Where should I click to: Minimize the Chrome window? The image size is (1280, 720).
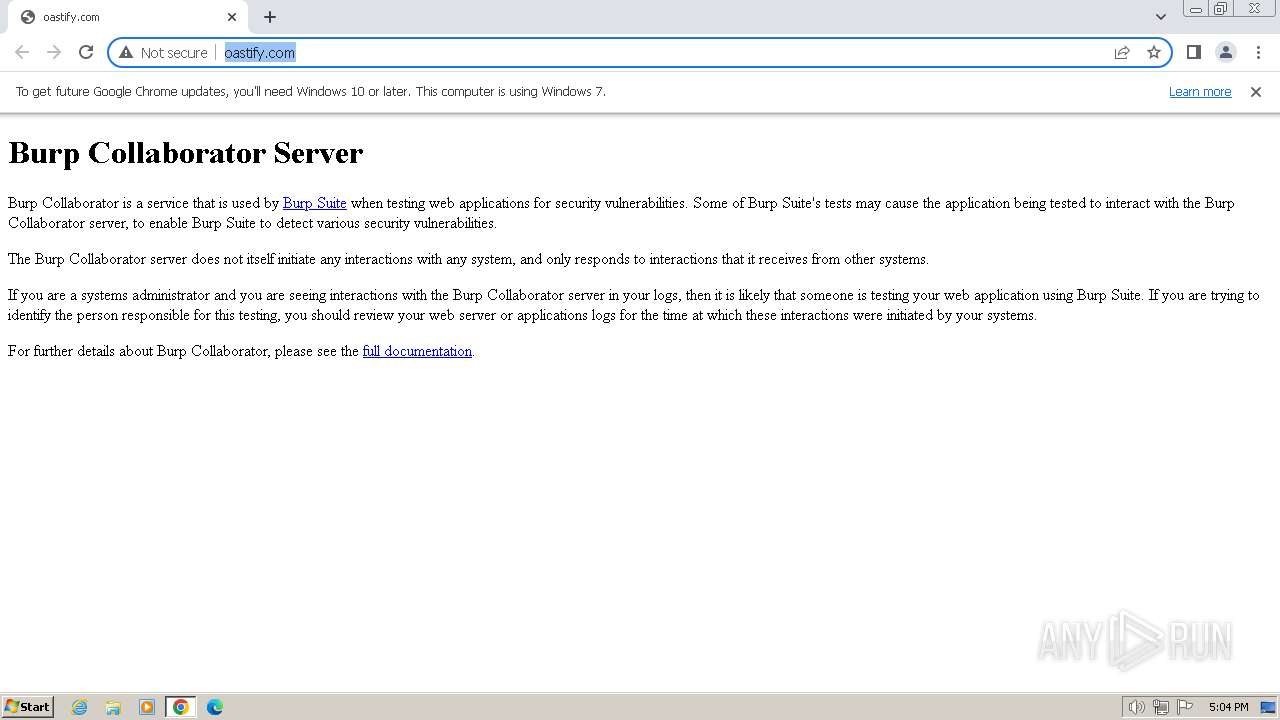coord(1195,9)
